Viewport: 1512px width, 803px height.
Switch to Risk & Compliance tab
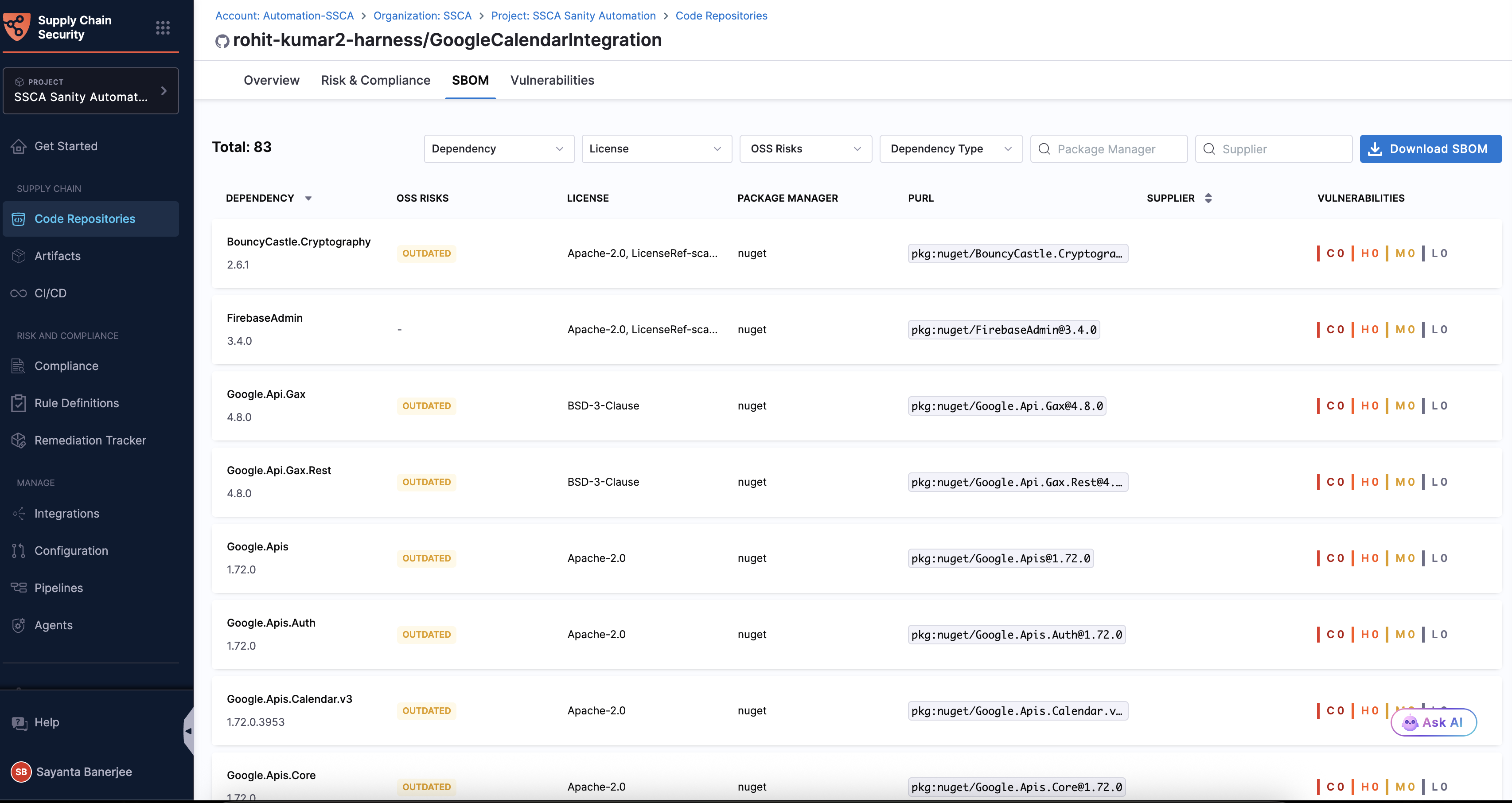click(x=375, y=80)
